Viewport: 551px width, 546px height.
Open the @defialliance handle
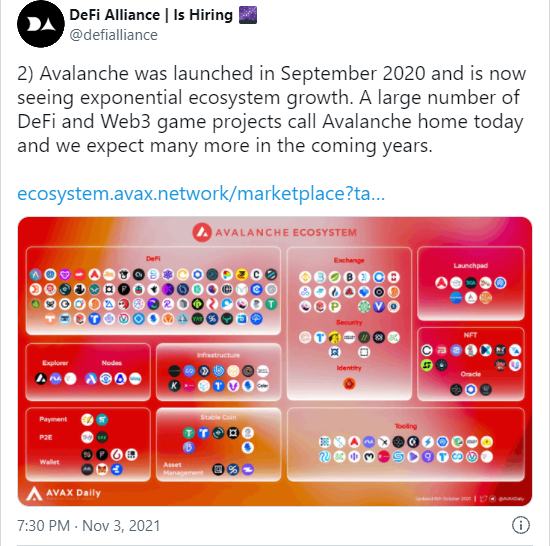pos(114,35)
